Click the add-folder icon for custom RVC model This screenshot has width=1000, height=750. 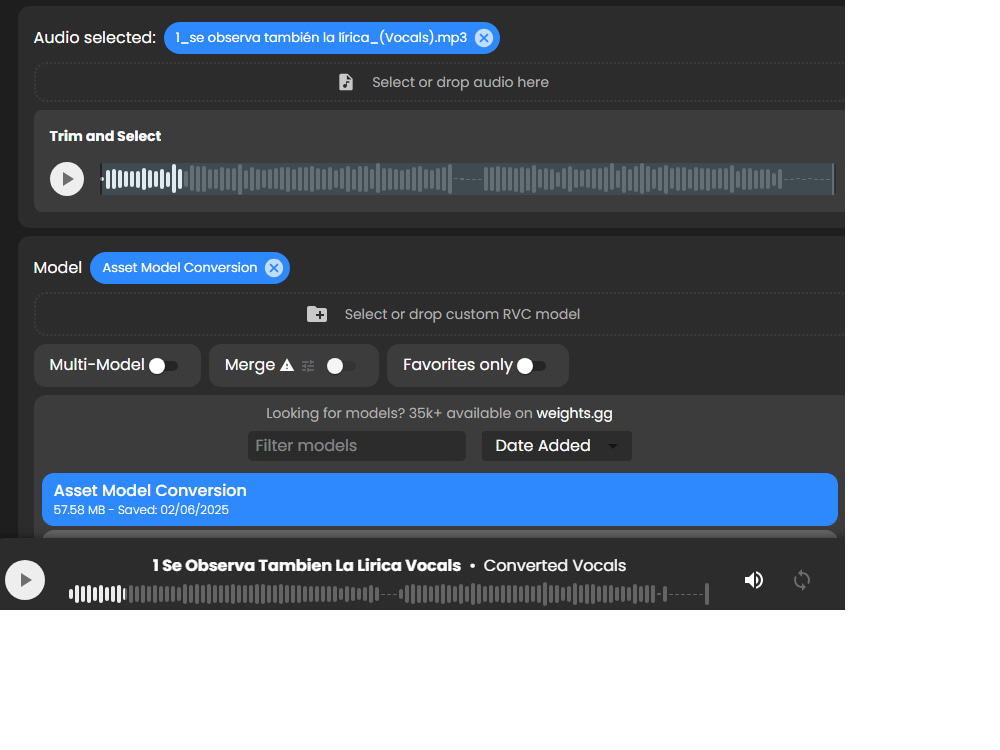[317, 314]
